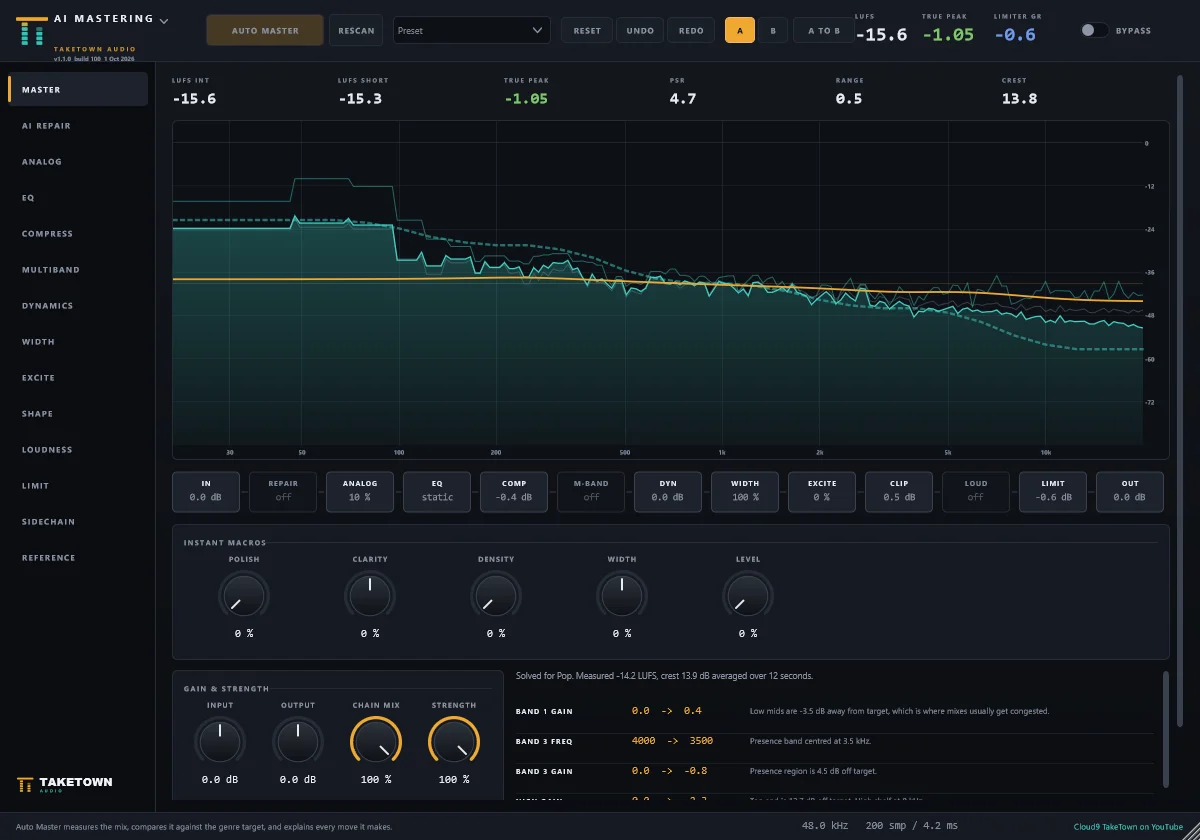This screenshot has width=1200, height=840.
Task: Redo the last change
Action: click(691, 30)
